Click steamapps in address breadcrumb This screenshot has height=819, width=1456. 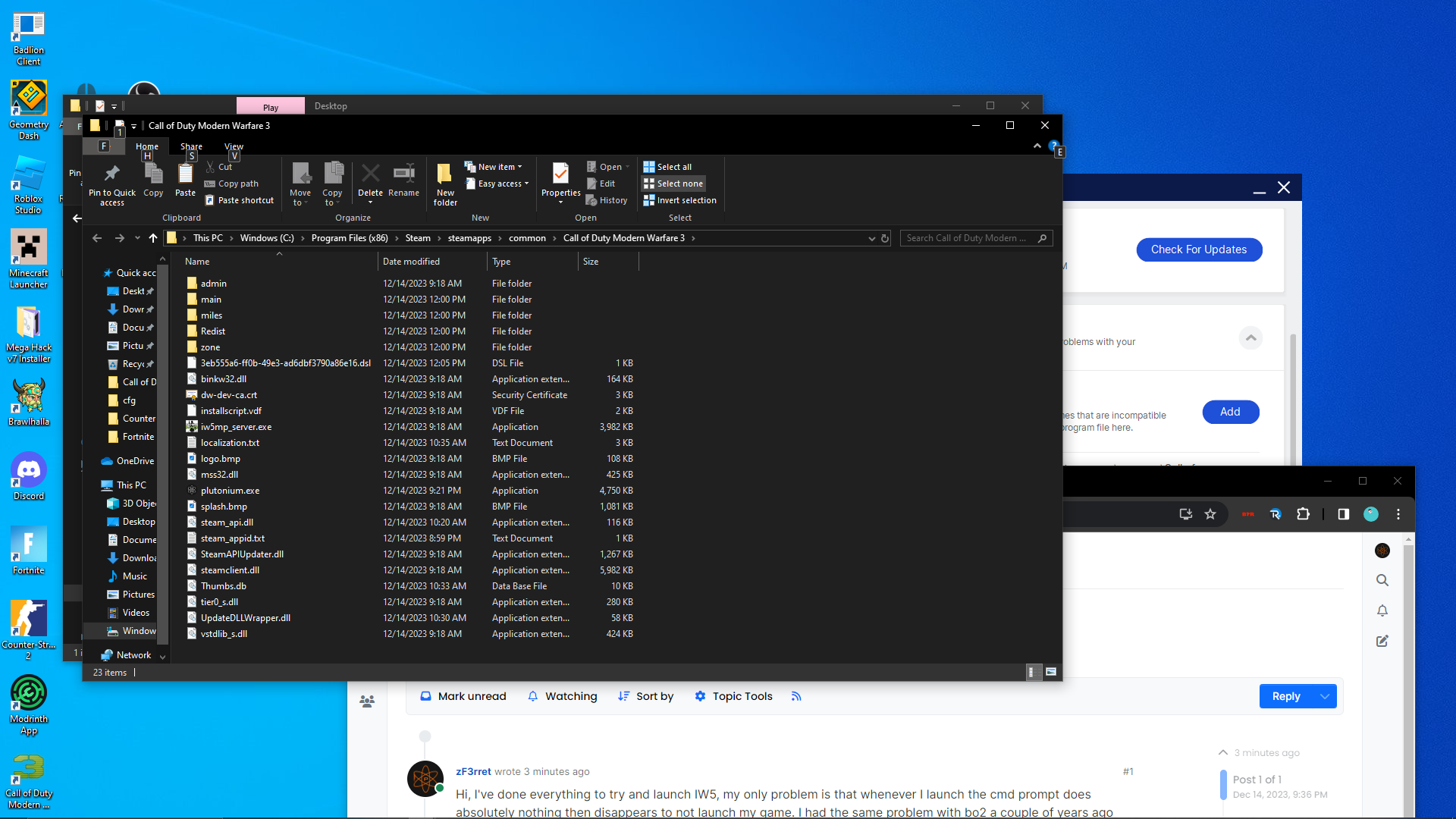point(469,238)
